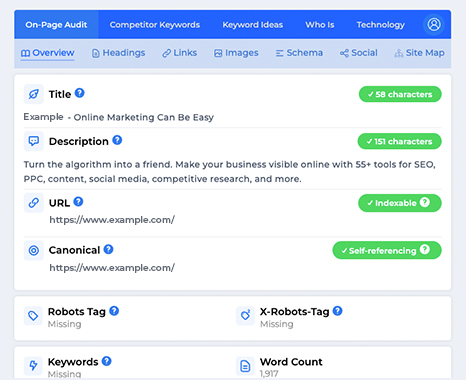The height and width of the screenshot is (380, 466).
Task: Select the Overview sub-tab
Action: 47,53
